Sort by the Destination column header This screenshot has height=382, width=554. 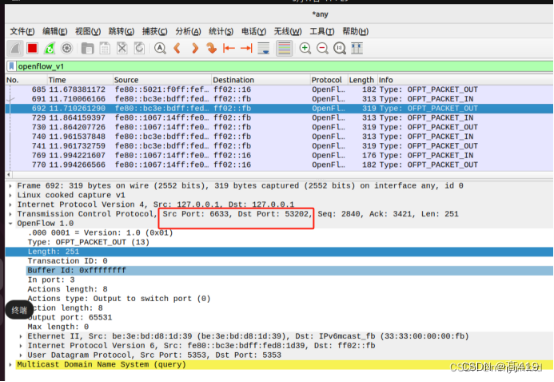261,80
